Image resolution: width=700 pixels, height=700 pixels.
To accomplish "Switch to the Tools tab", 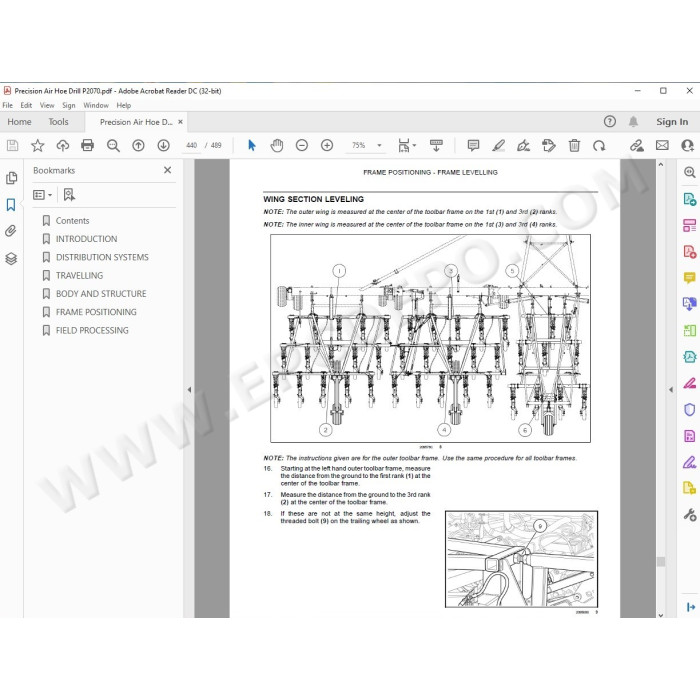I will pyautogui.click(x=58, y=122).
